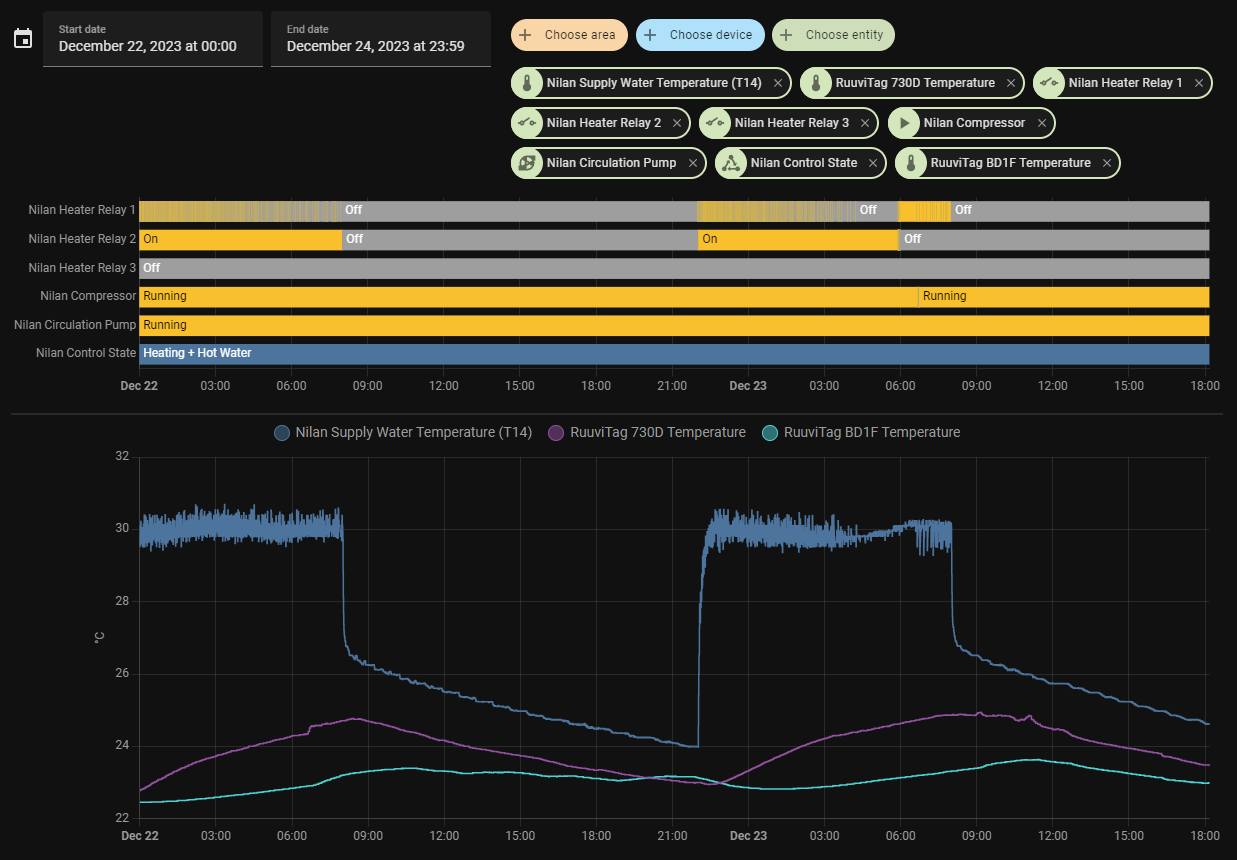
Task: Toggle RuuviTag BD1F Temperature legend entry
Action: (x=861, y=433)
